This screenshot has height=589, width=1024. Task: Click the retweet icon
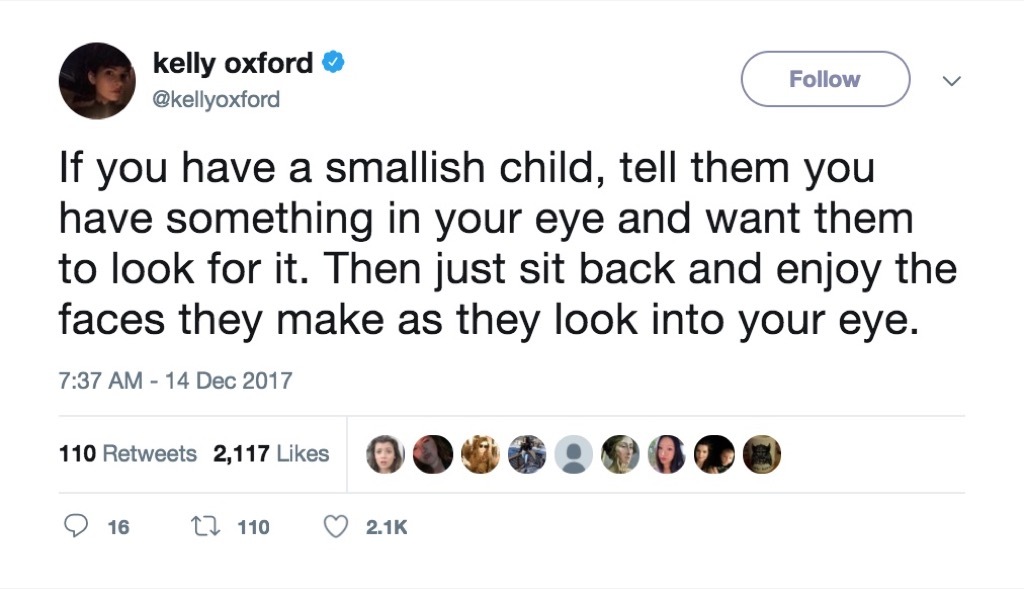coord(203,524)
